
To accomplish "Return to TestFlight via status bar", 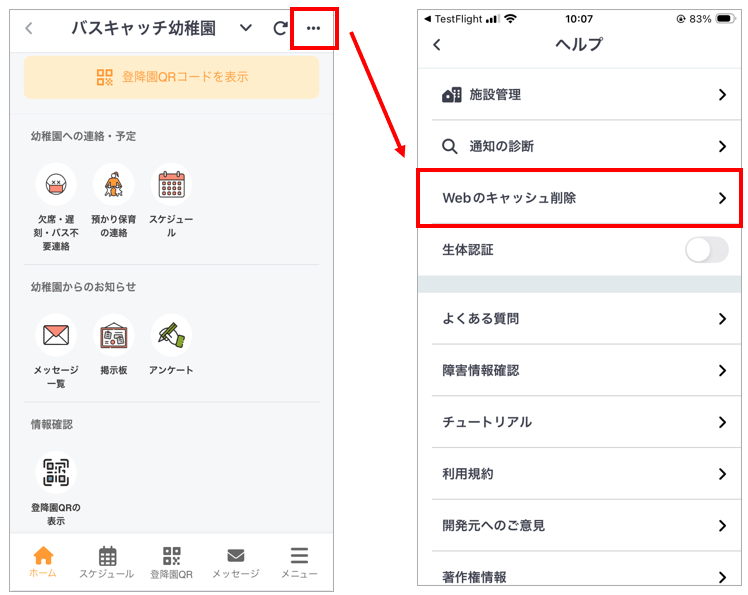I will point(453,19).
